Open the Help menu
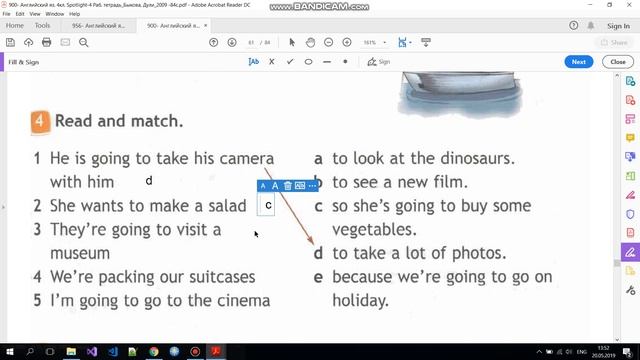This screenshot has width=640, height=360. pos(74,14)
